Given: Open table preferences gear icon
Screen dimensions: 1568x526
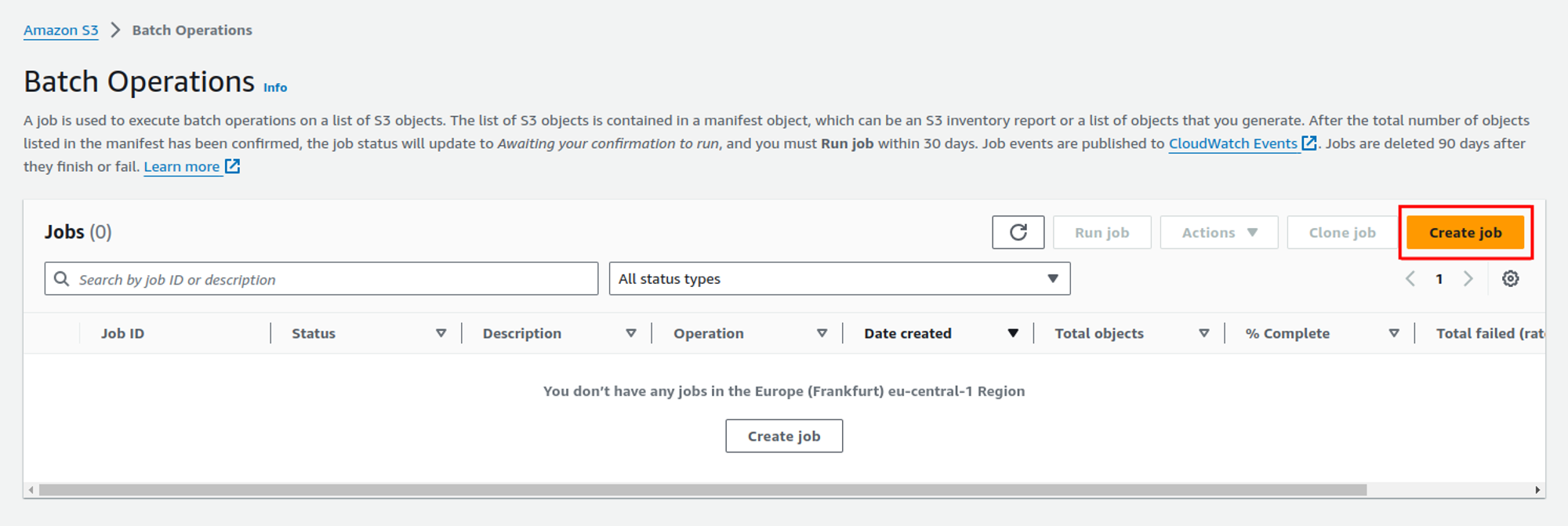Looking at the screenshot, I should point(1510,279).
